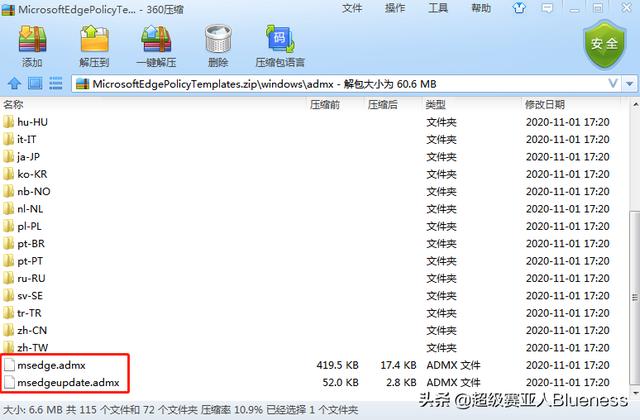Screen dimensions: 640x420
Task: Open the 工具 menu
Action: coord(438,8)
